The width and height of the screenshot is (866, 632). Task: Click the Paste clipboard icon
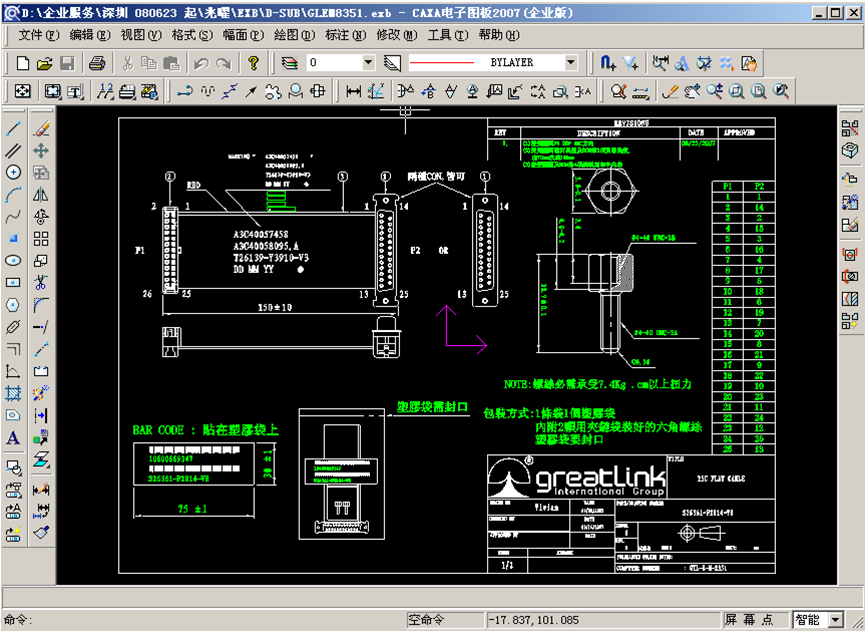[171, 64]
